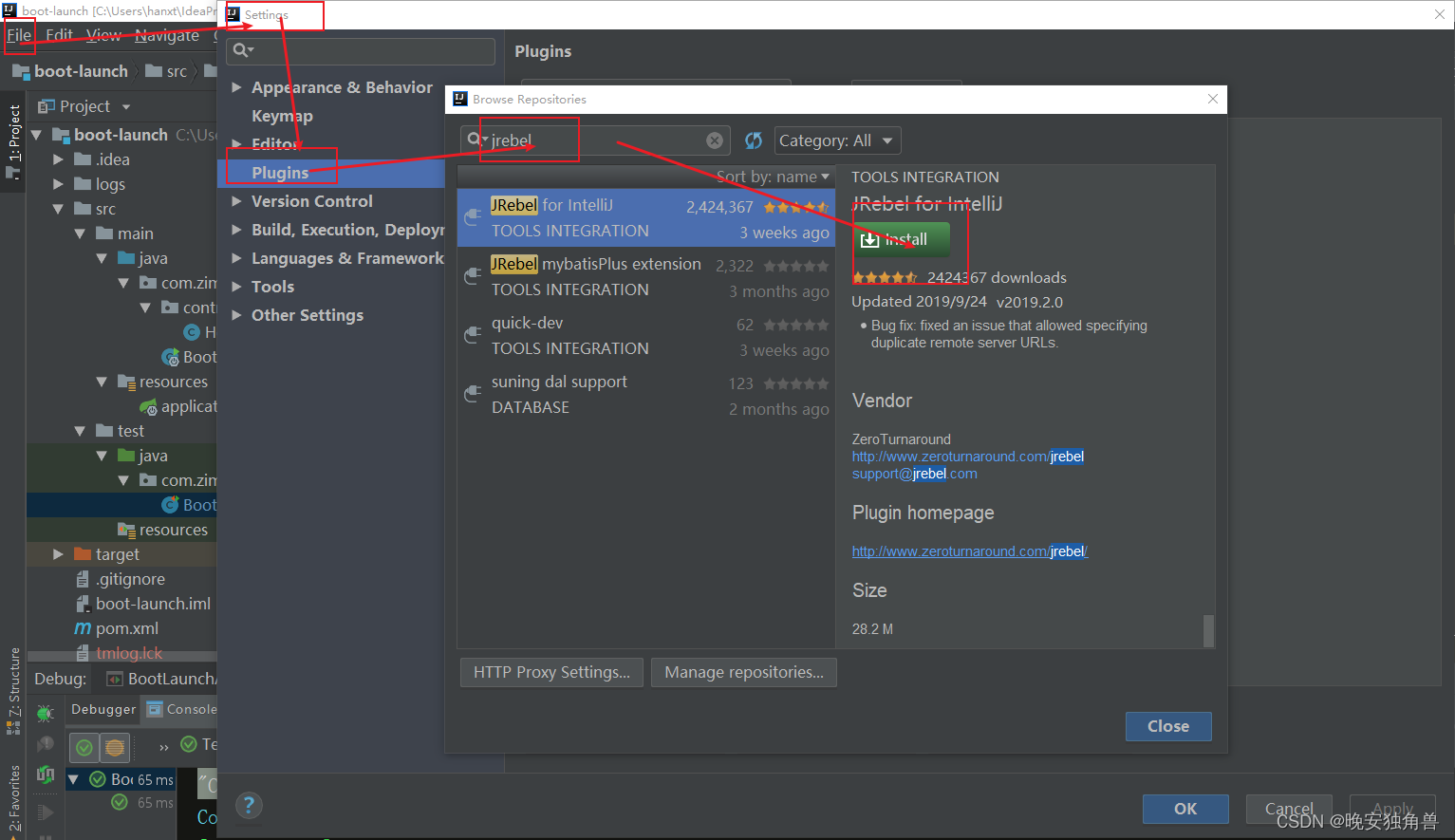1455x840 pixels.
Task: Click quick-dev plugin icon
Action: point(473,335)
